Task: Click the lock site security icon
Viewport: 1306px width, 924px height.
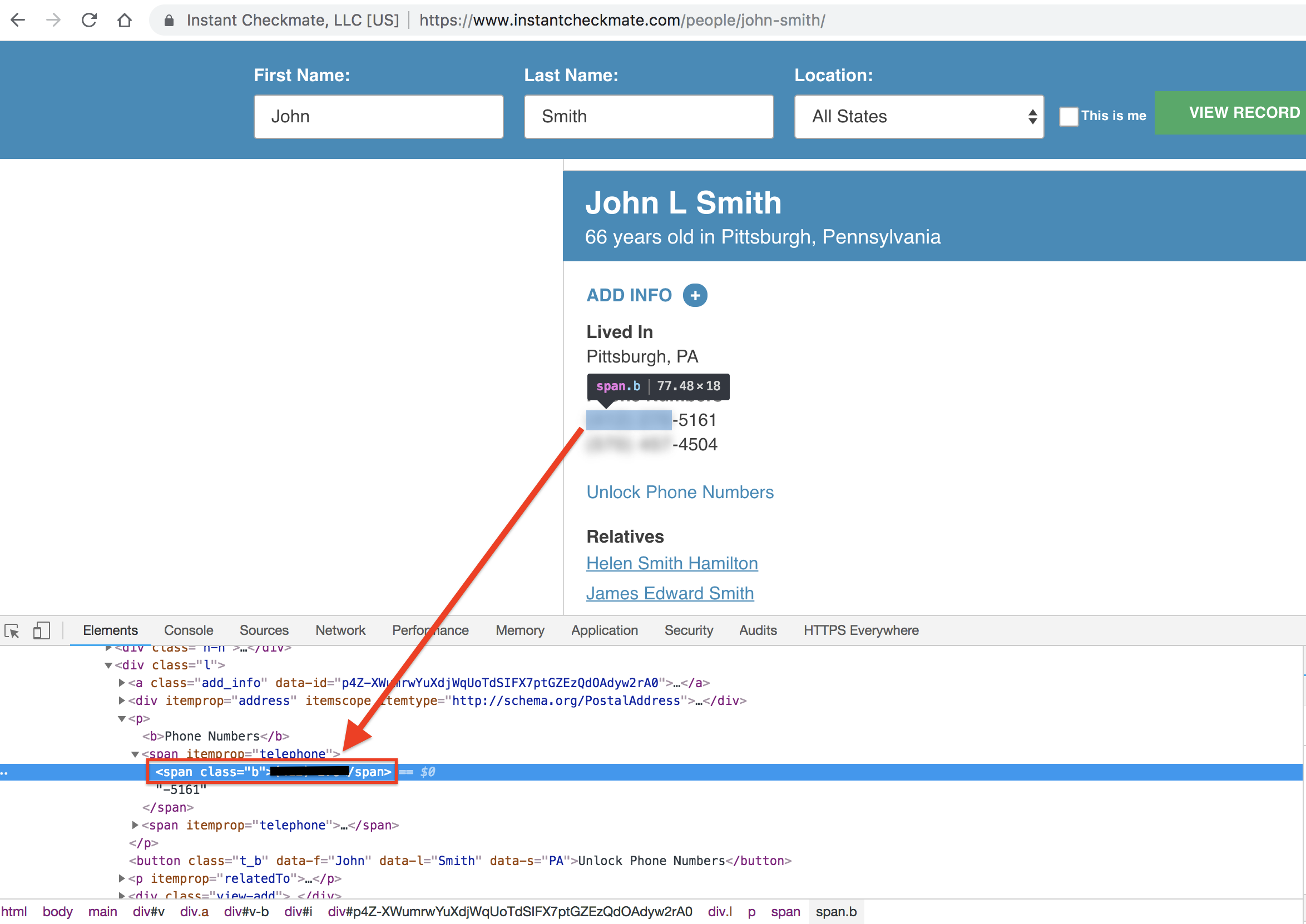Action: [169, 21]
